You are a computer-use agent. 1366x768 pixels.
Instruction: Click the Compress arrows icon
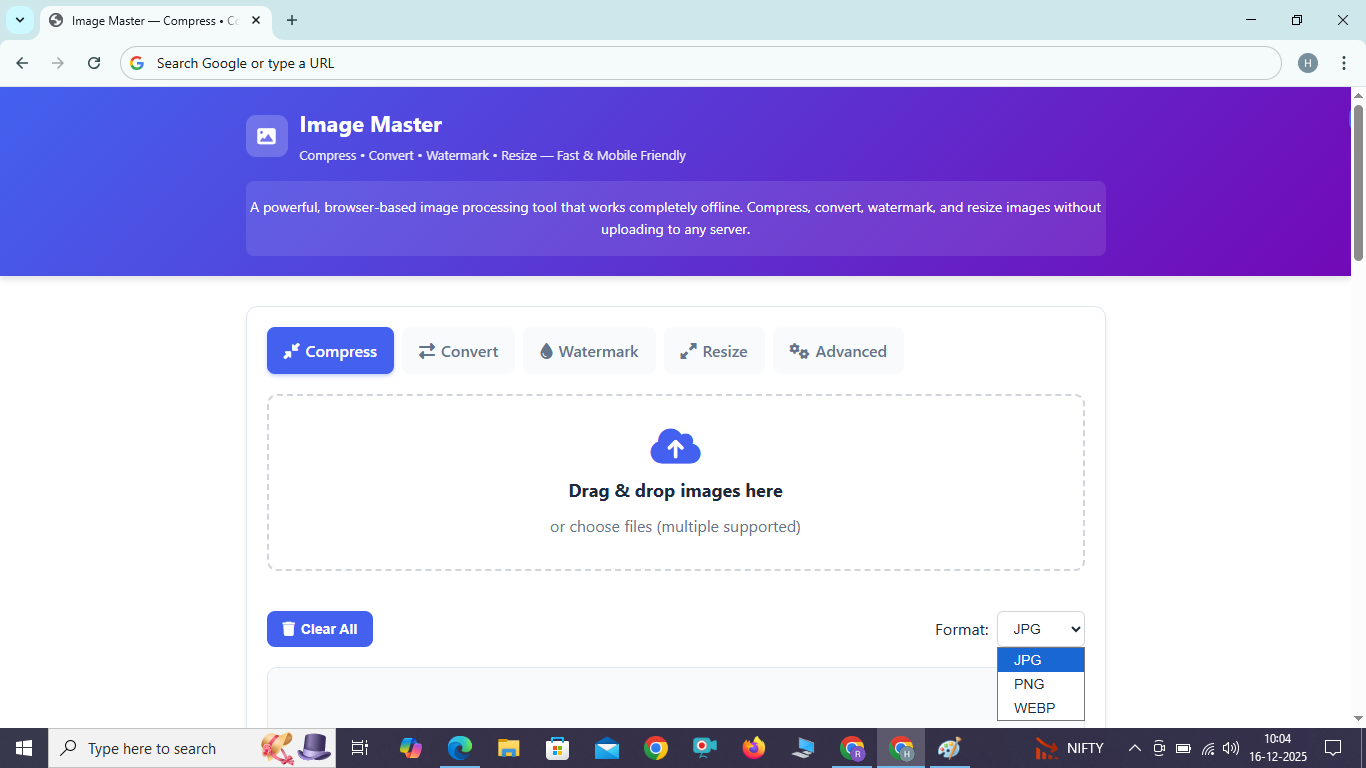pos(291,351)
